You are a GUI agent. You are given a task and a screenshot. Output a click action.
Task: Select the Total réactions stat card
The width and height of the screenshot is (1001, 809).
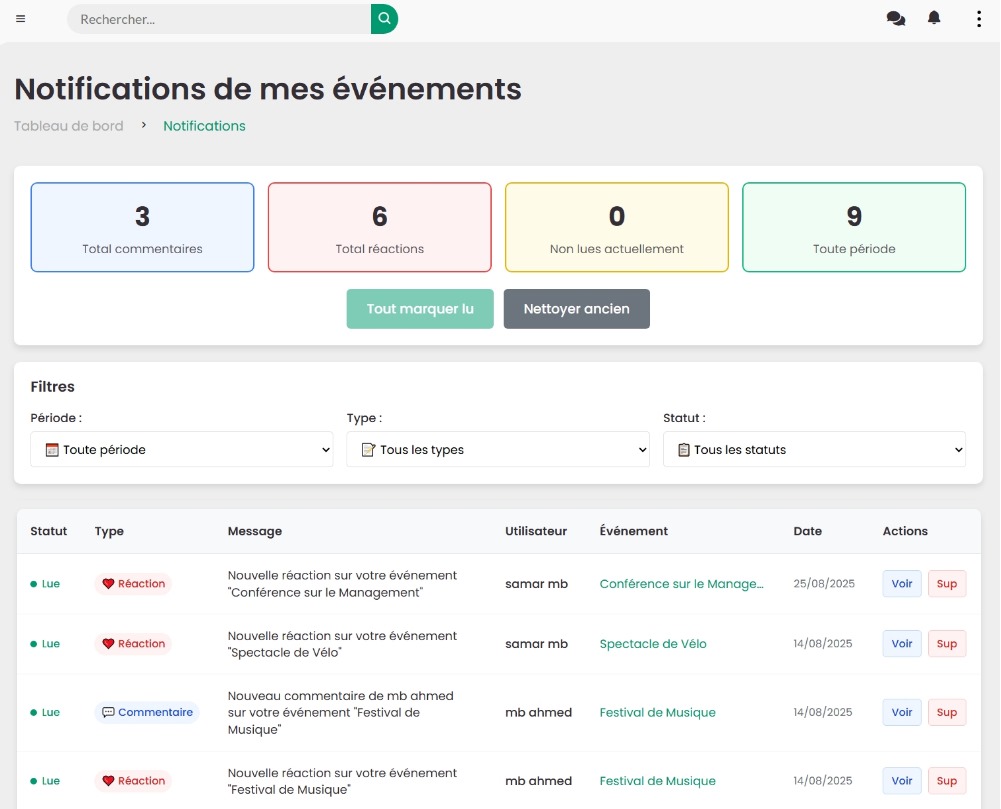point(380,227)
